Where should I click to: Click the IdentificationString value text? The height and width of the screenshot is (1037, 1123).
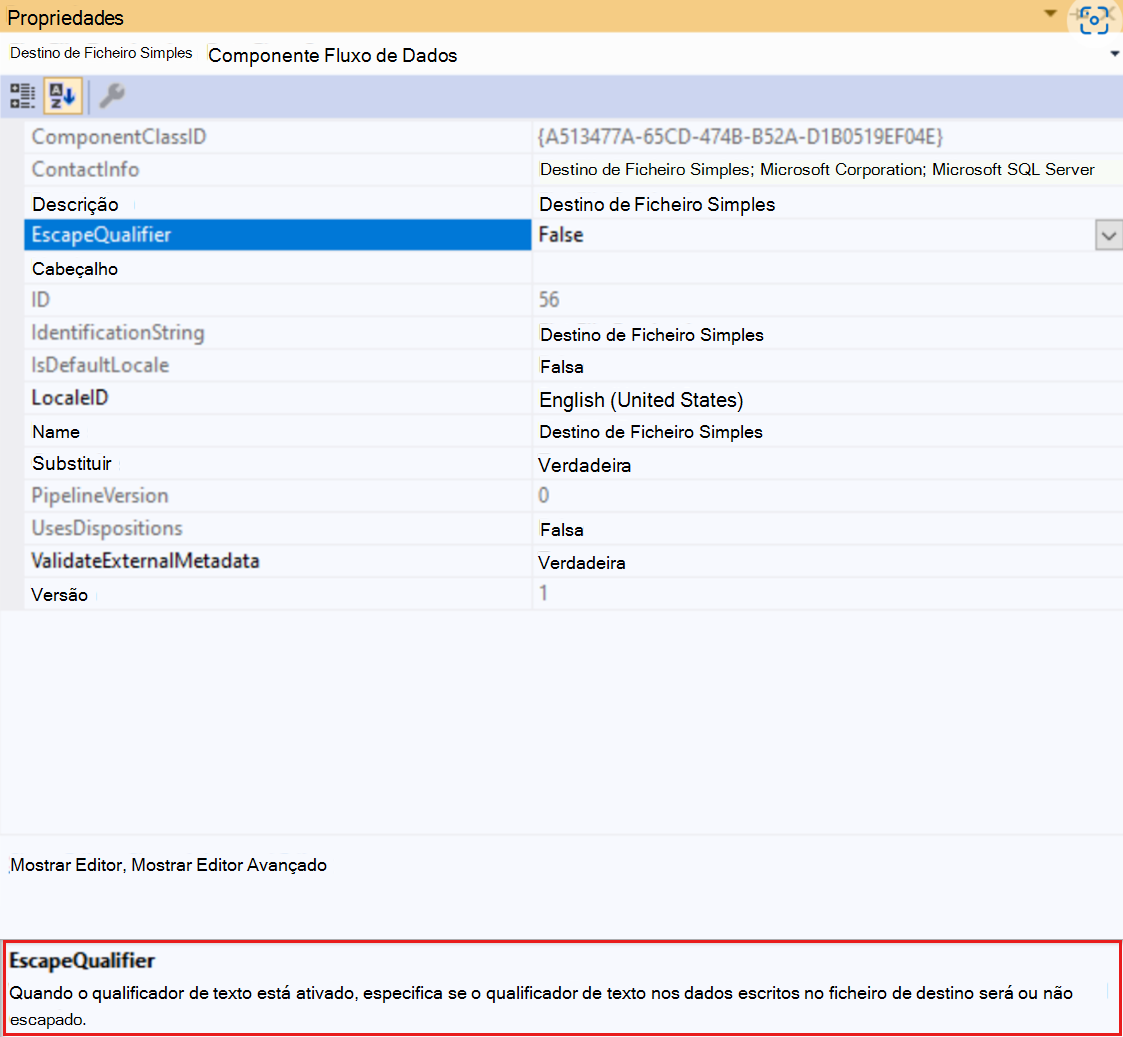coord(652,335)
